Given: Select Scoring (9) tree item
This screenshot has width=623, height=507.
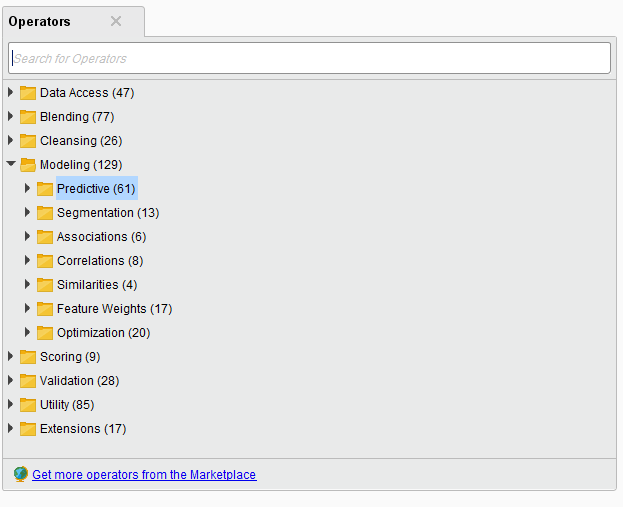Looking at the screenshot, I should coord(70,357).
